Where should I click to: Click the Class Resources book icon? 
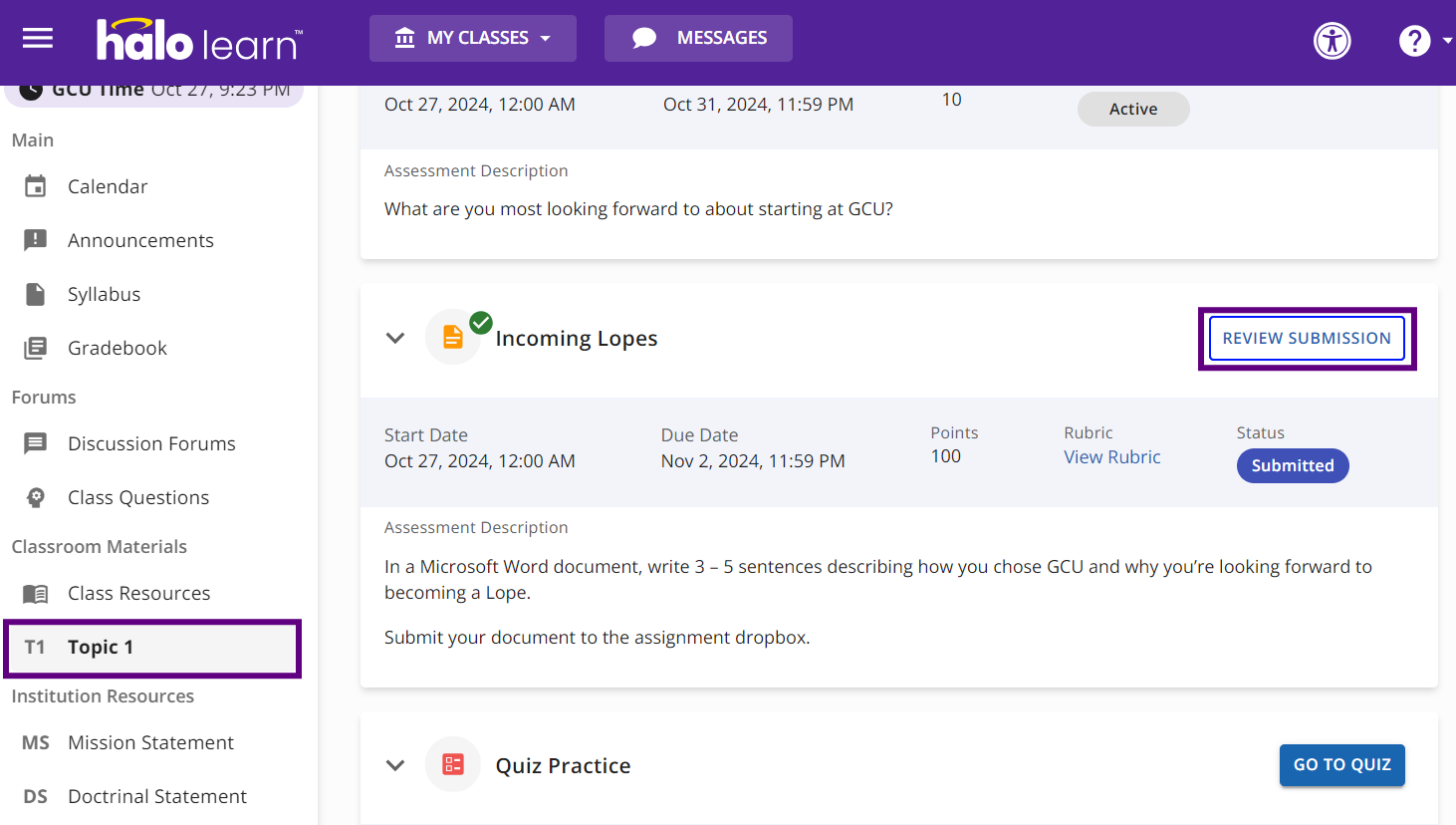(x=36, y=593)
